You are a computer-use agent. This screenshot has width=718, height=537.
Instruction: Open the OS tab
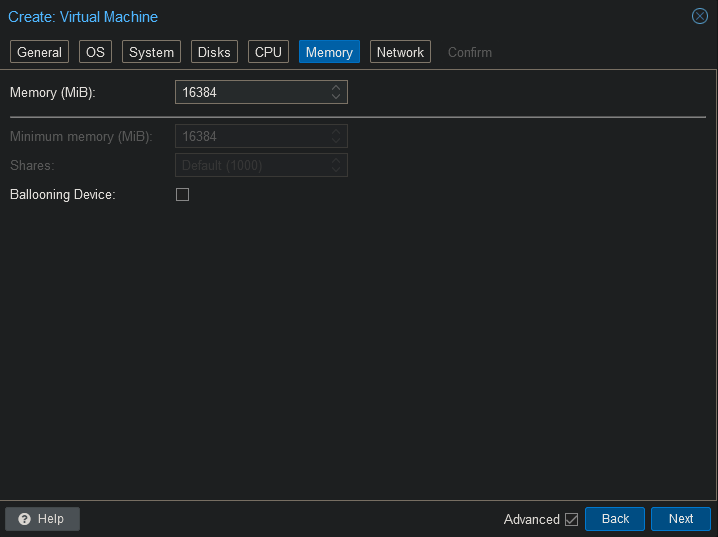click(95, 52)
